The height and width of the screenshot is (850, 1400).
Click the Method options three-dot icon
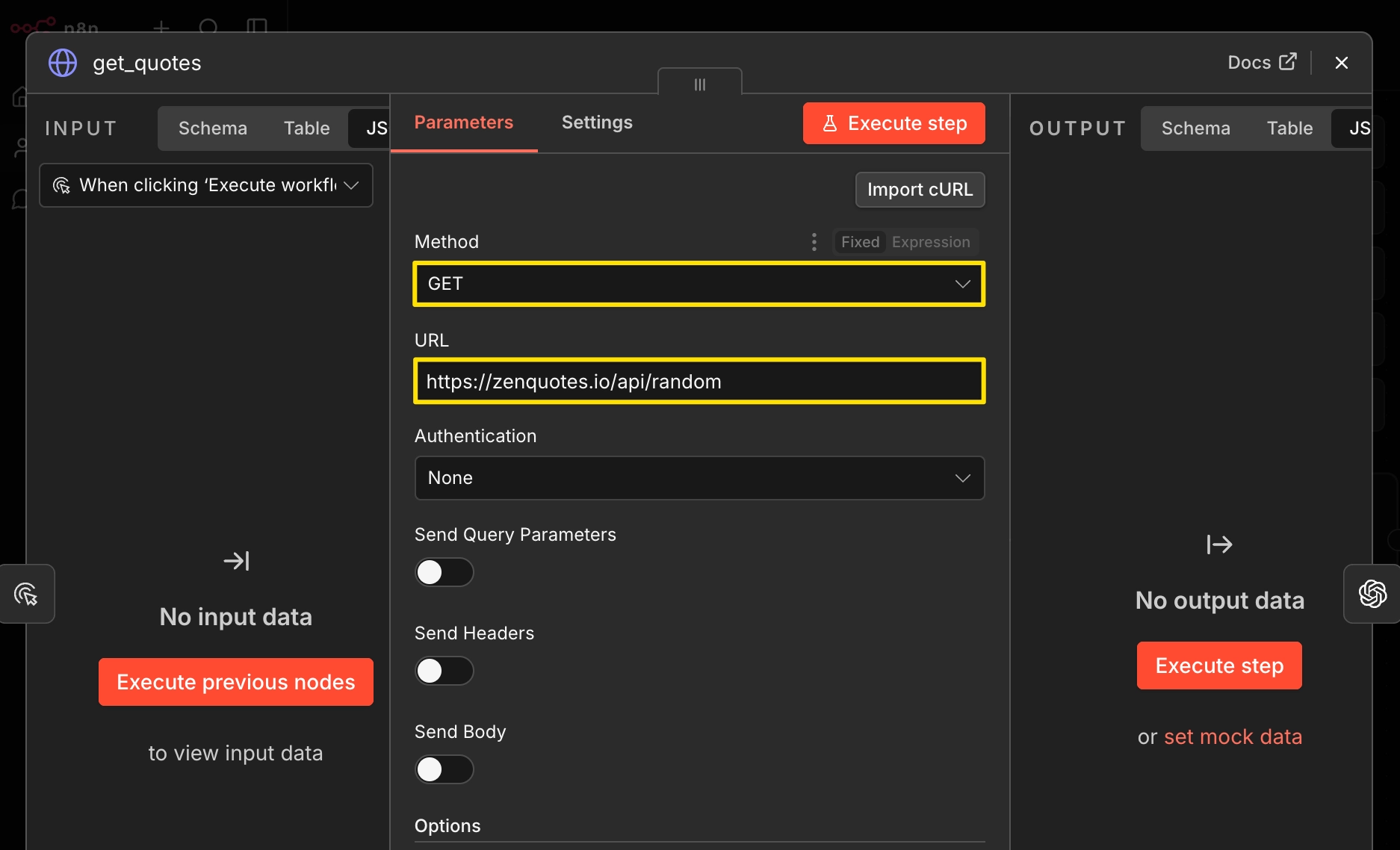(x=814, y=242)
